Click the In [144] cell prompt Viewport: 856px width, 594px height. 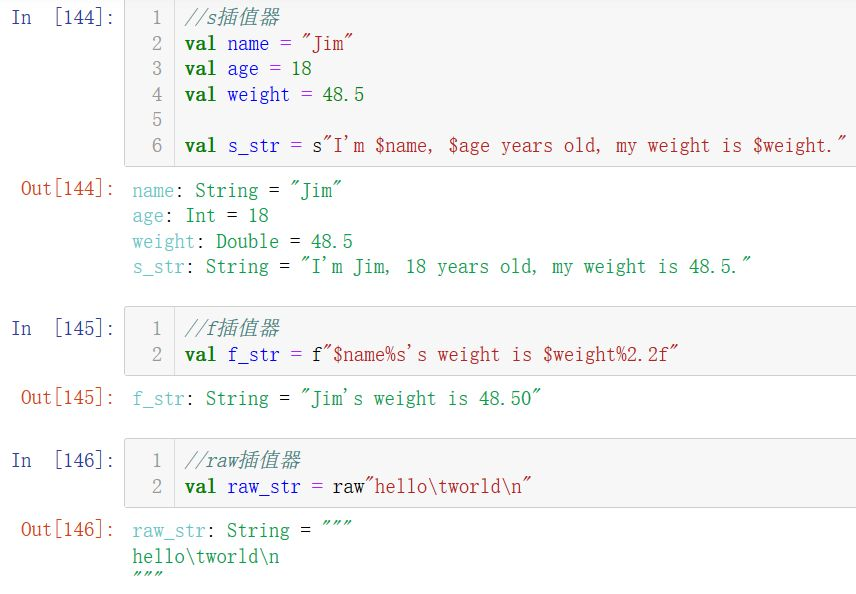(62, 18)
